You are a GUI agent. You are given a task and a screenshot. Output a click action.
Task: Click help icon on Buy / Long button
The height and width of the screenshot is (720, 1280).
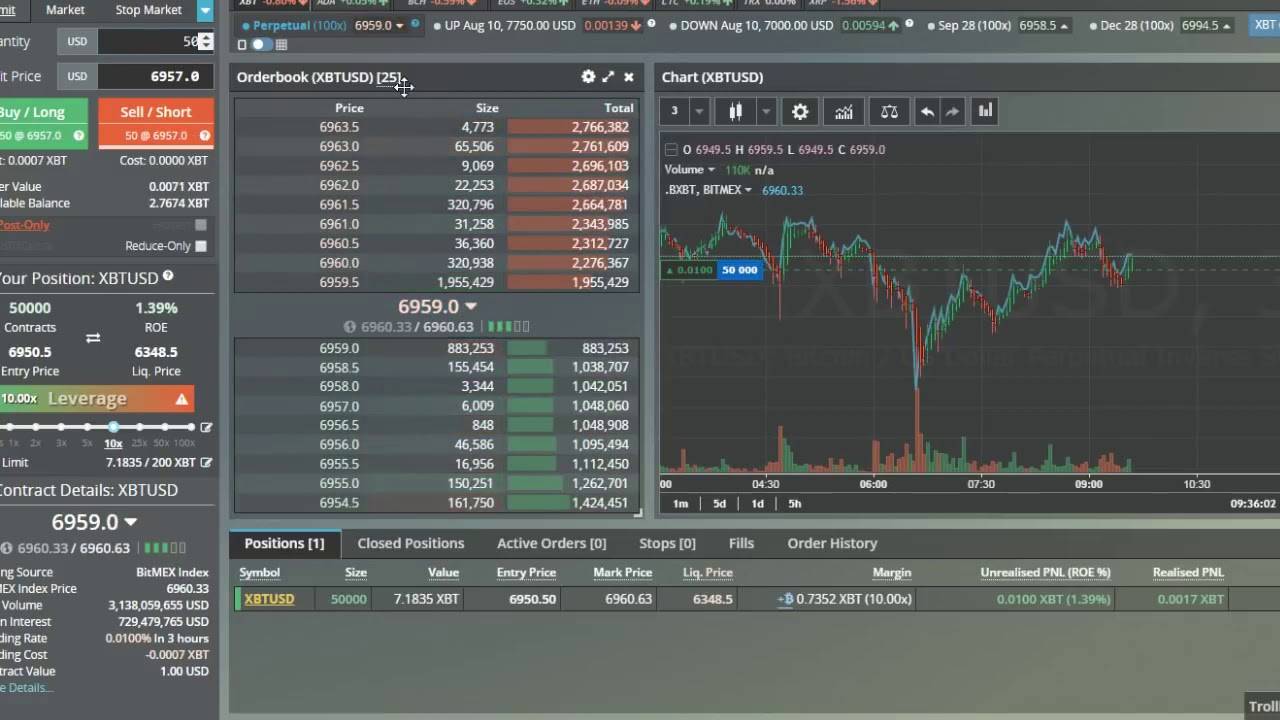pyautogui.click(x=79, y=136)
